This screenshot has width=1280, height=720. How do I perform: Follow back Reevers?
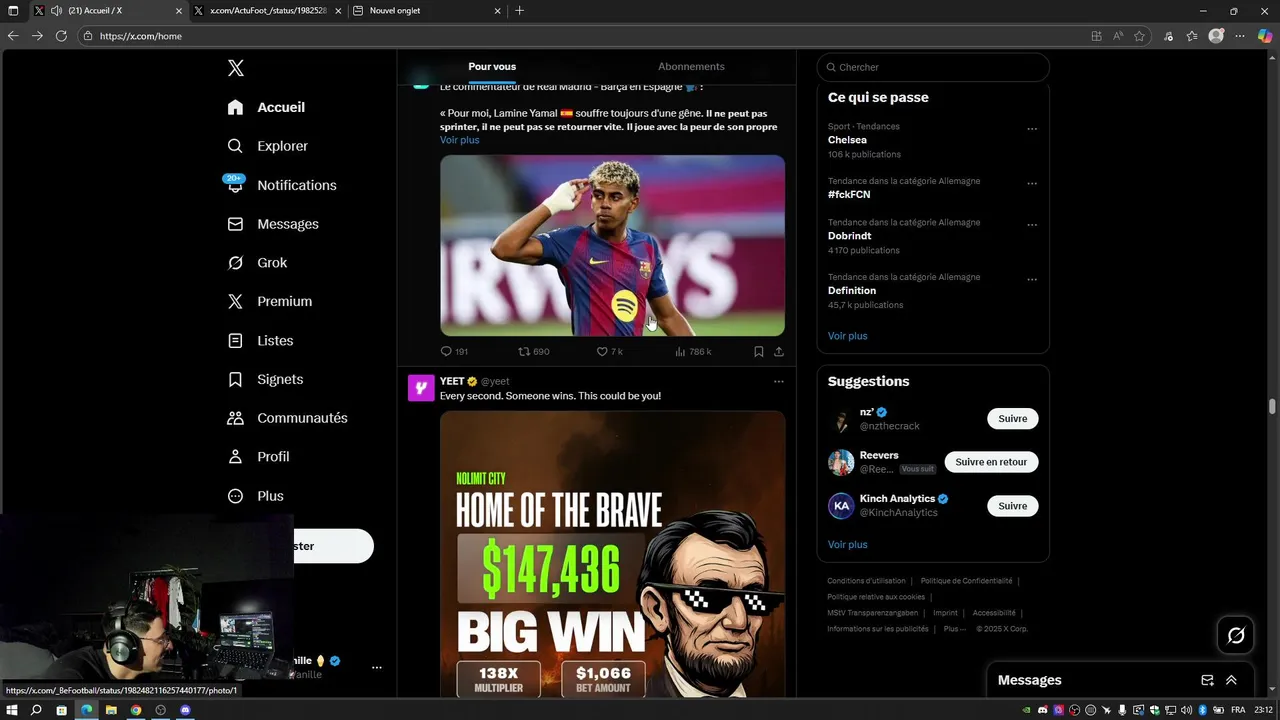pos(991,462)
